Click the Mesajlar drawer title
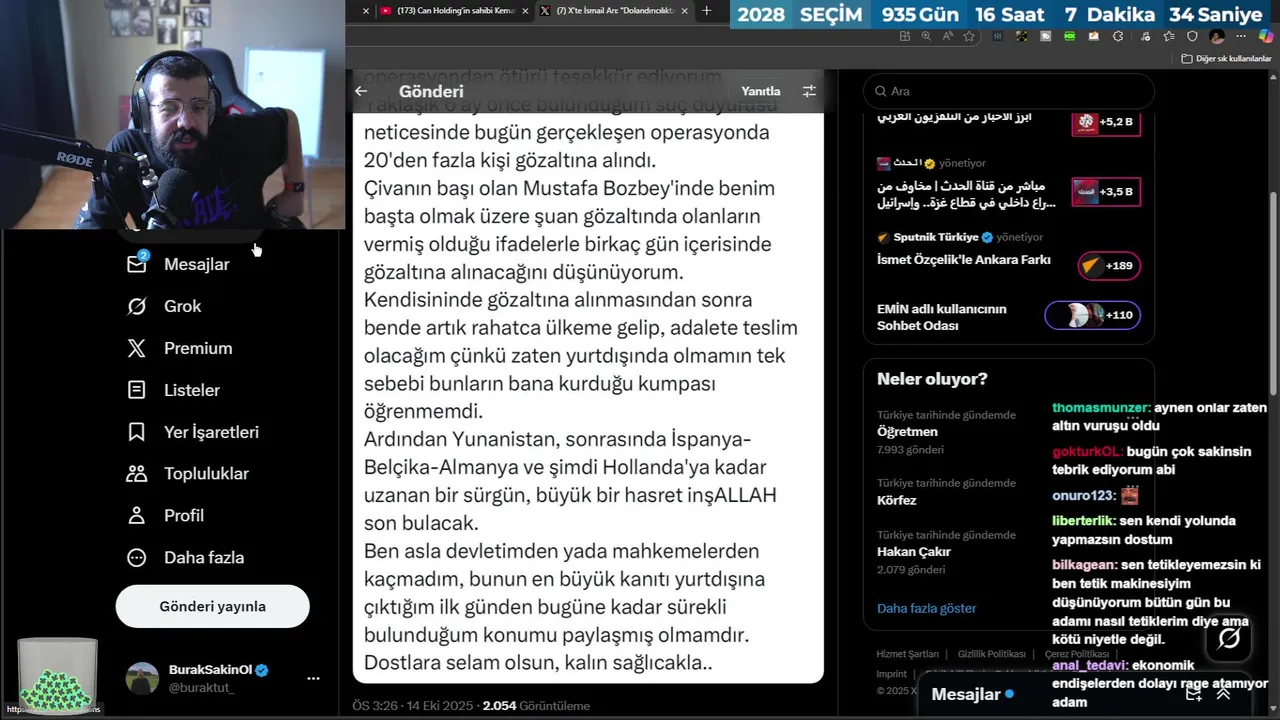The image size is (1280, 720). click(x=966, y=694)
